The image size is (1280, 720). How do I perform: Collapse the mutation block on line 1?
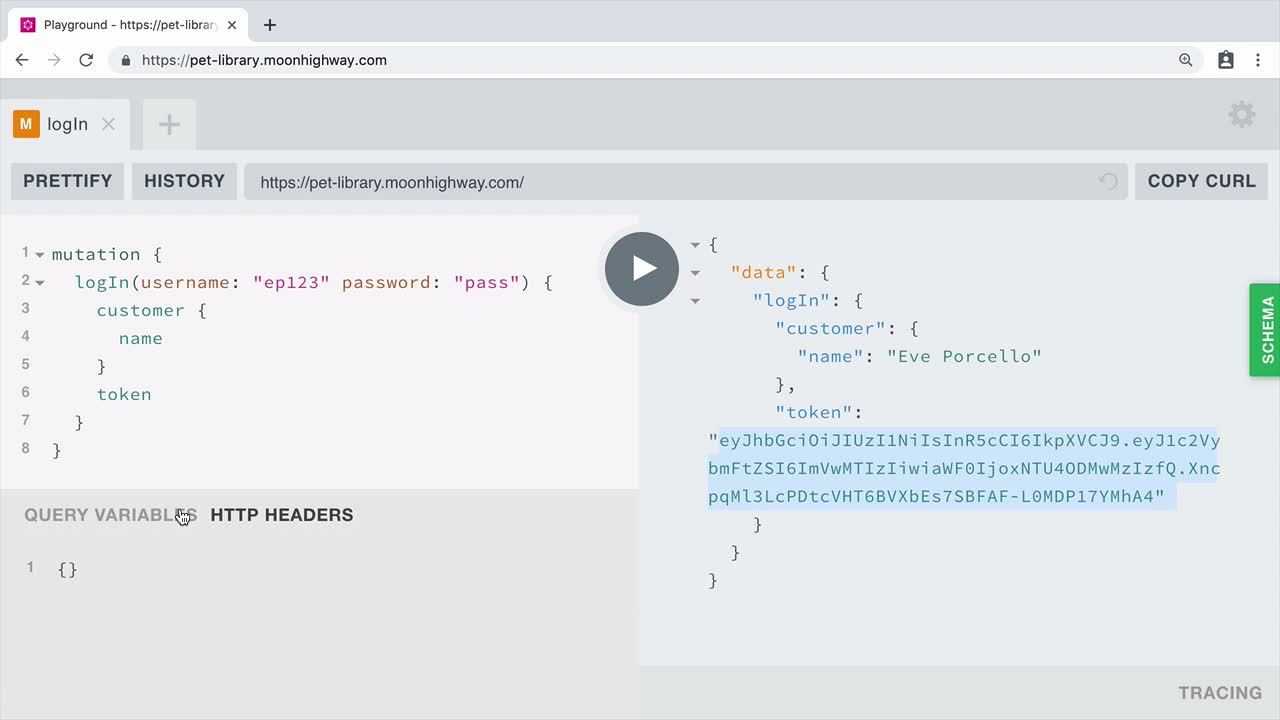[x=40, y=255]
